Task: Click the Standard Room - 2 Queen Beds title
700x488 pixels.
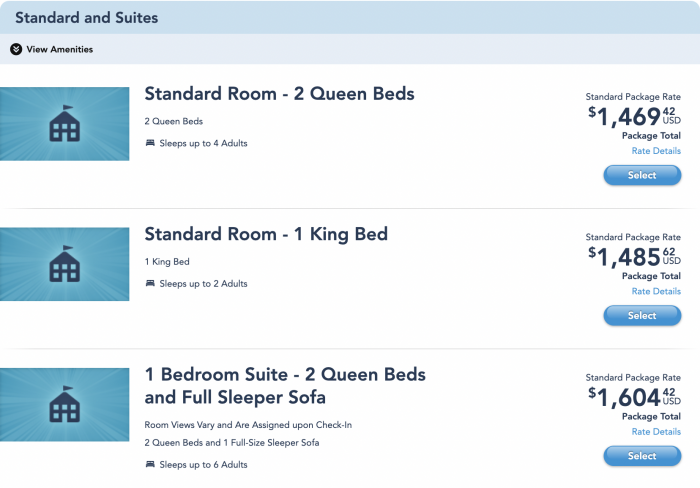Action: (279, 94)
